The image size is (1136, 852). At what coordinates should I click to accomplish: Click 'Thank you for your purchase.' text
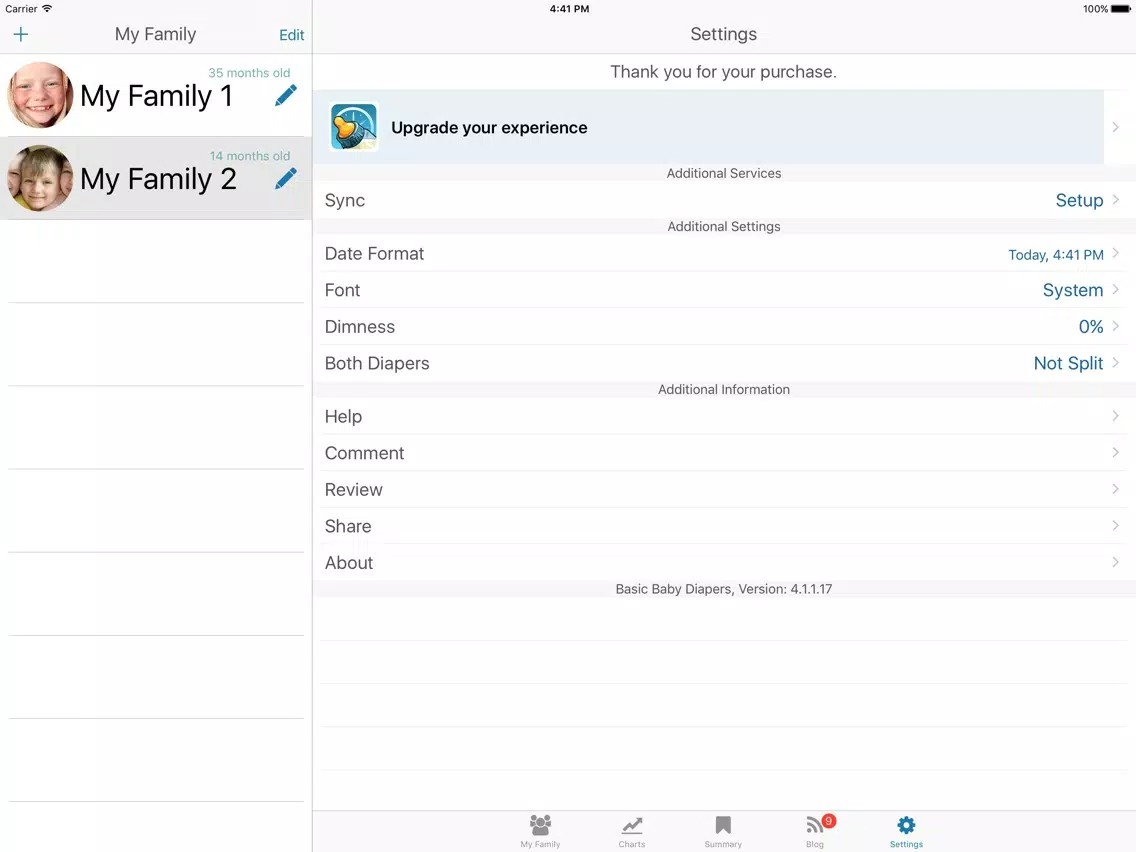tap(723, 72)
